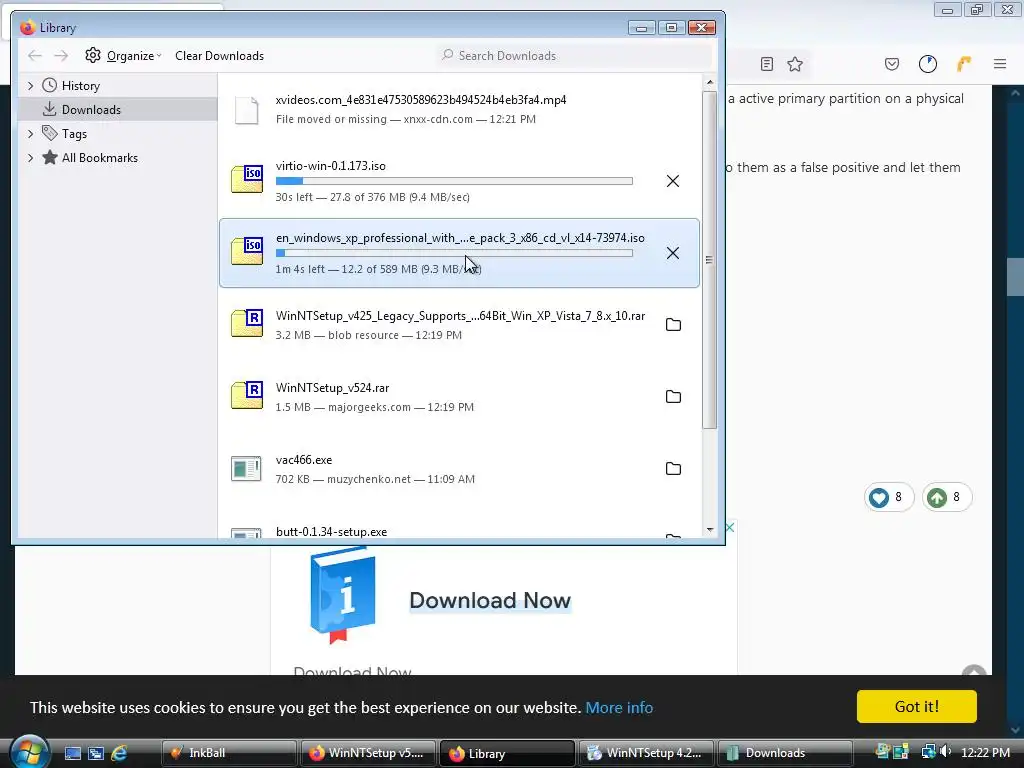Click the taskbar clock 12:22 PM

click(985, 753)
